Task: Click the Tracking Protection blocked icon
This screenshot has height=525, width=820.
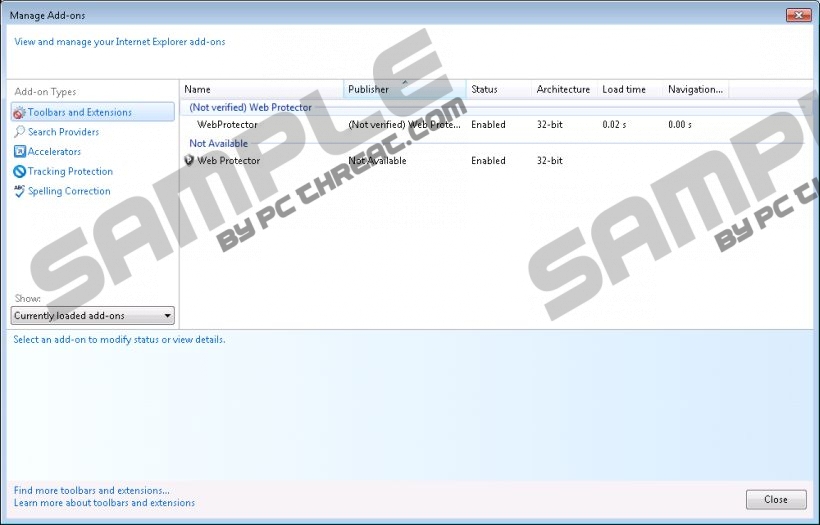Action: [x=19, y=172]
